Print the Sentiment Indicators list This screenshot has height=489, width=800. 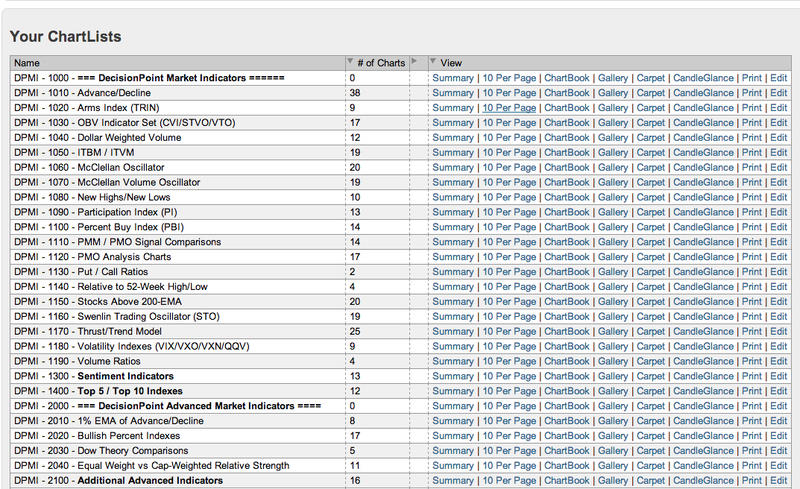pos(752,376)
